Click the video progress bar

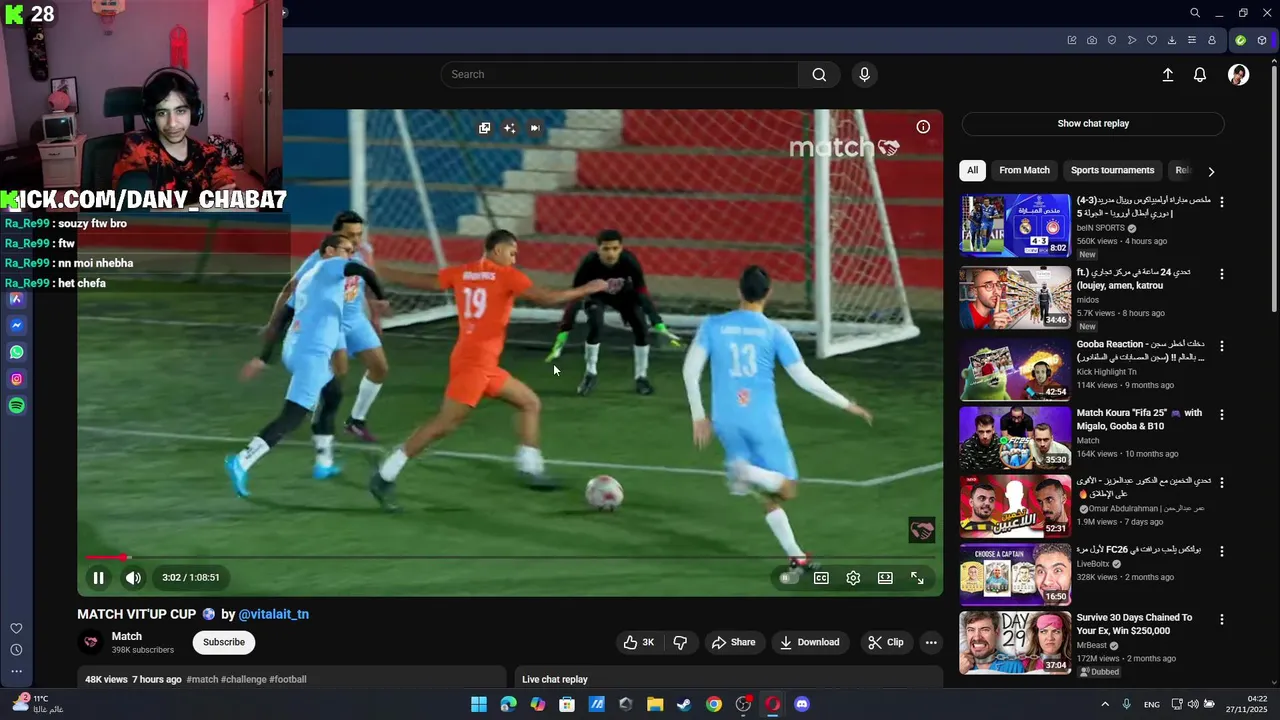[510, 557]
